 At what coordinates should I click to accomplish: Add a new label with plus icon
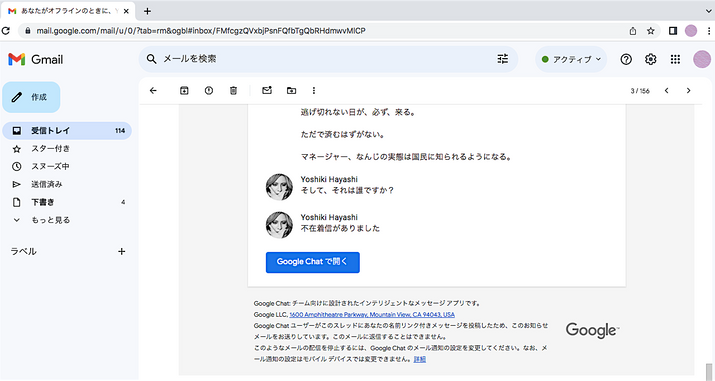pos(121,251)
